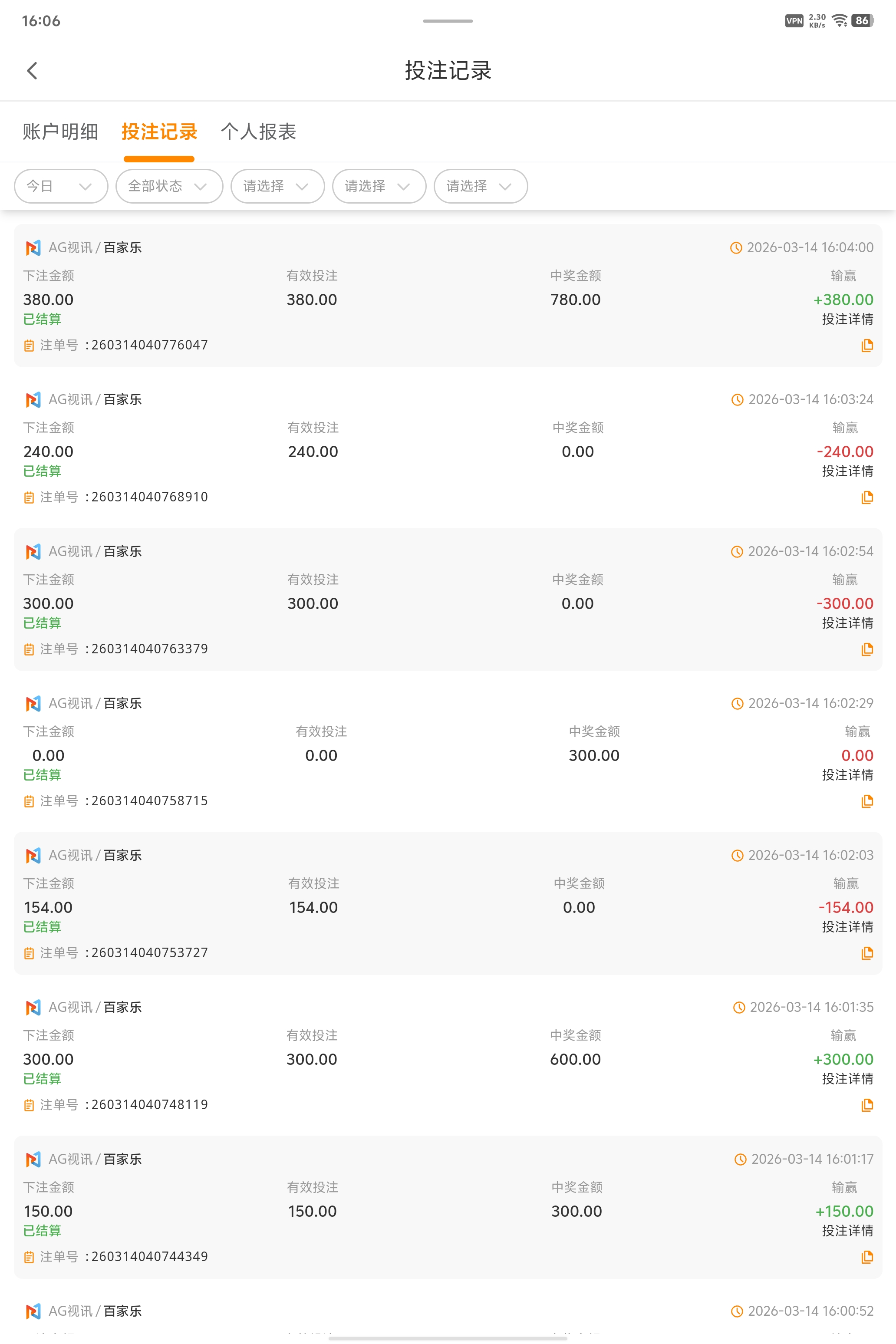Image resolution: width=896 pixels, height=1344 pixels.
Task: Copy bet number 260314040776047
Action: [867, 345]
